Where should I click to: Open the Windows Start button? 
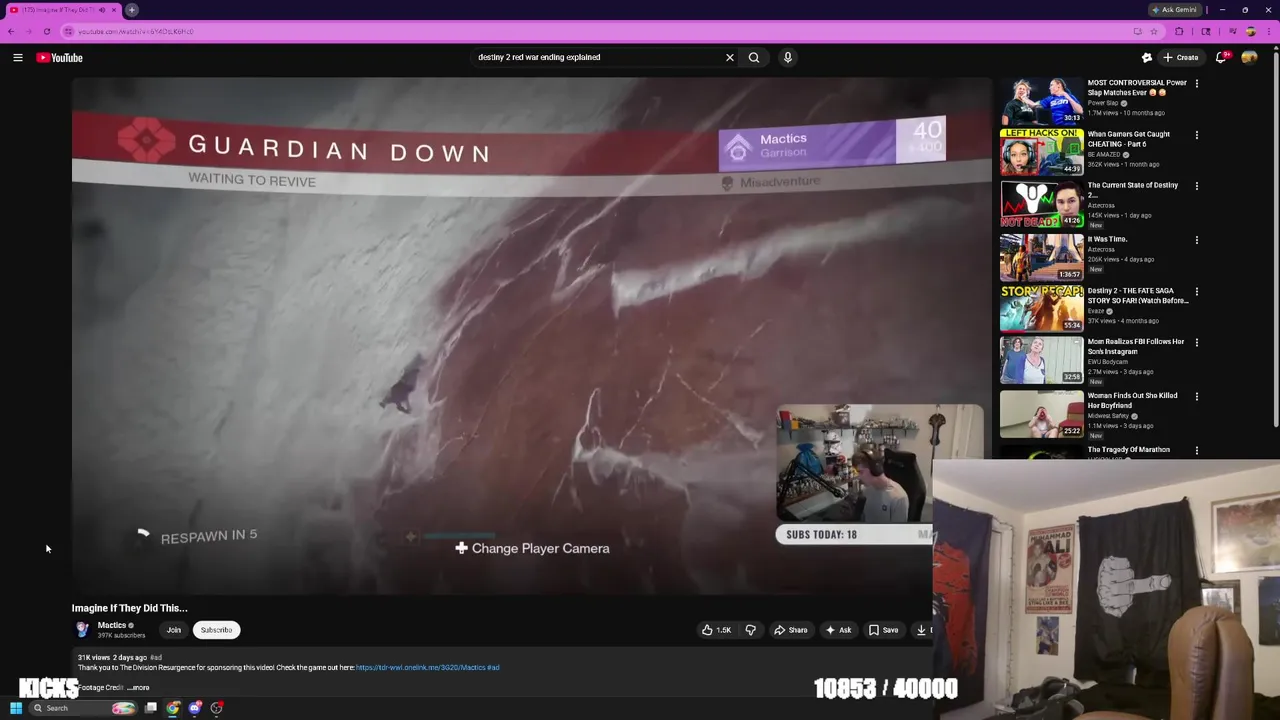coord(16,708)
